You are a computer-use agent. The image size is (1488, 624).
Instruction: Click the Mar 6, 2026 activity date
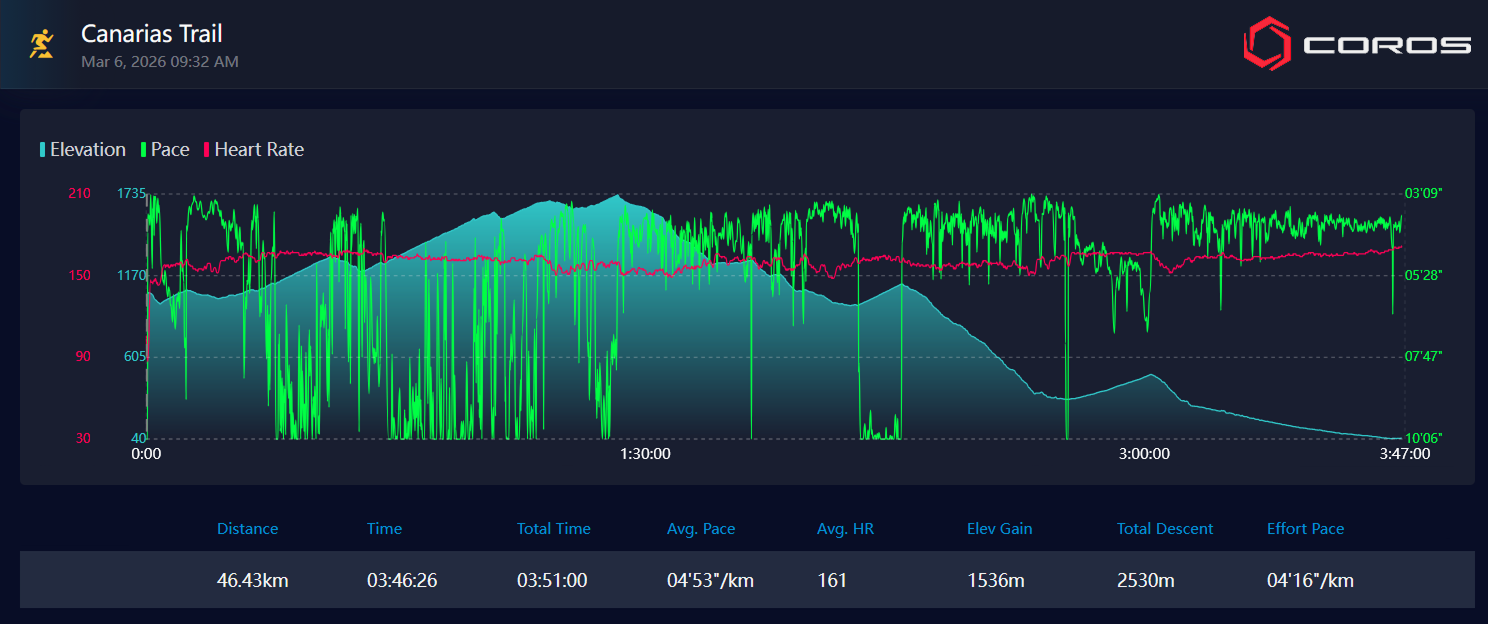tap(160, 62)
